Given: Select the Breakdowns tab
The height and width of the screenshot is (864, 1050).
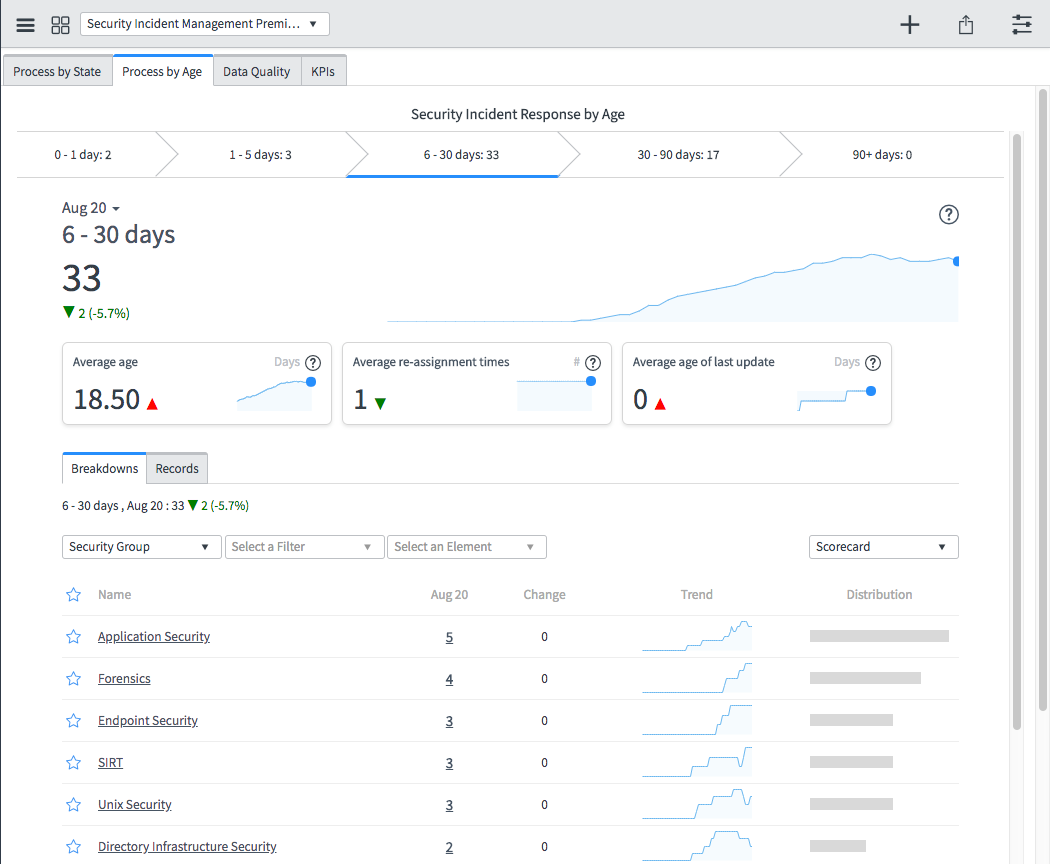Looking at the screenshot, I should pyautogui.click(x=104, y=468).
